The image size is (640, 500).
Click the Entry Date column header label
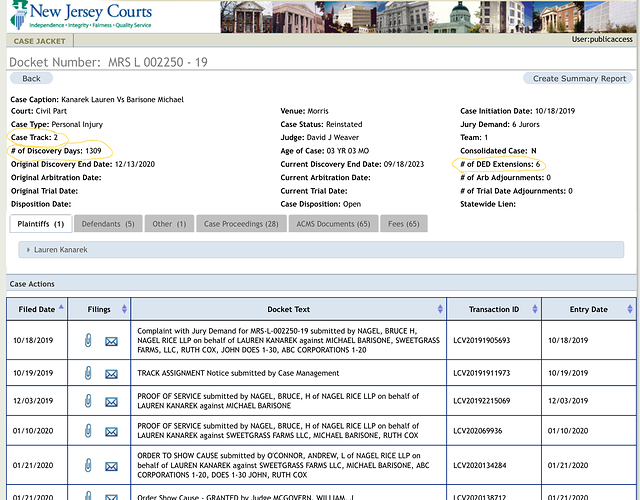pos(589,309)
